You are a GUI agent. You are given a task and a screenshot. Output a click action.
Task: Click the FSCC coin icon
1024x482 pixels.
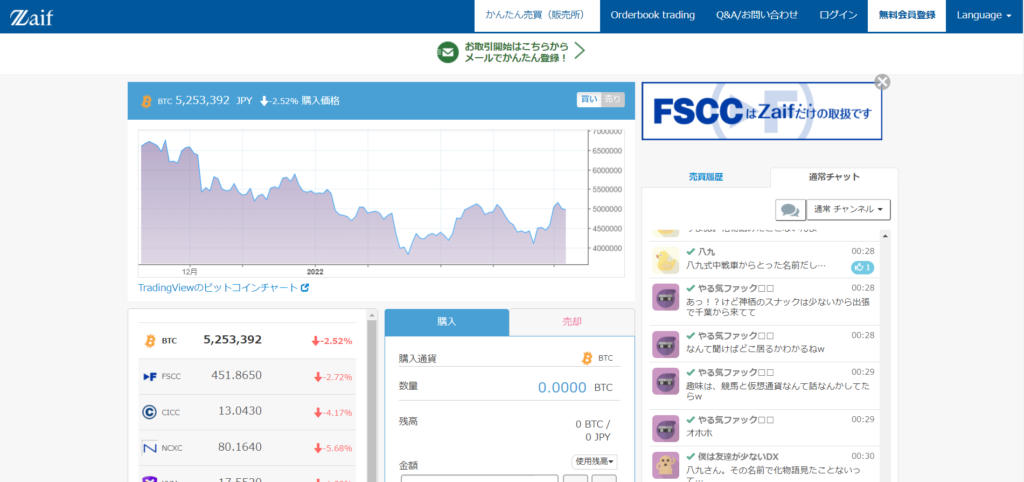click(x=150, y=377)
